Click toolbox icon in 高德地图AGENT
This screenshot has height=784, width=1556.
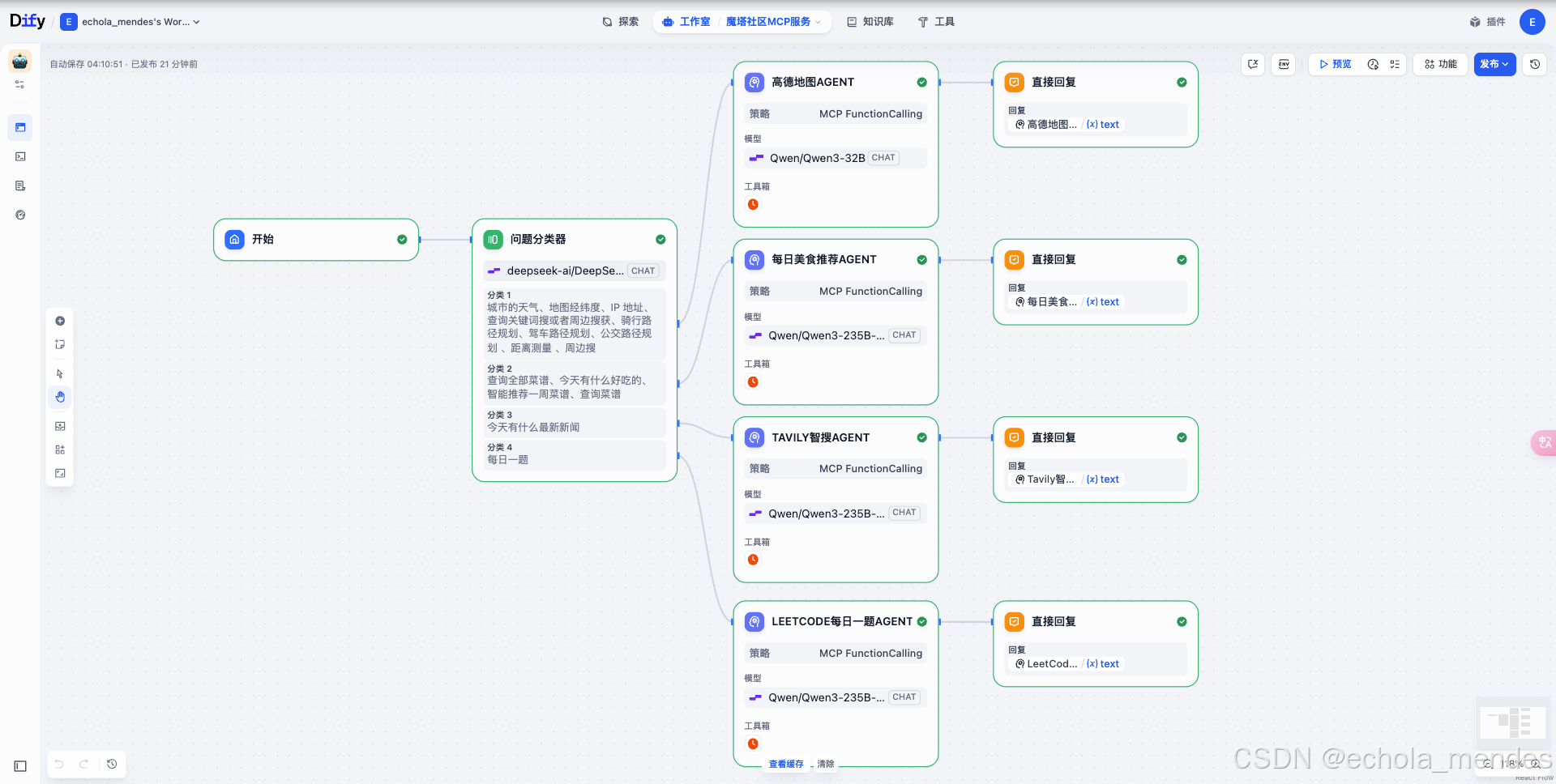tap(753, 204)
